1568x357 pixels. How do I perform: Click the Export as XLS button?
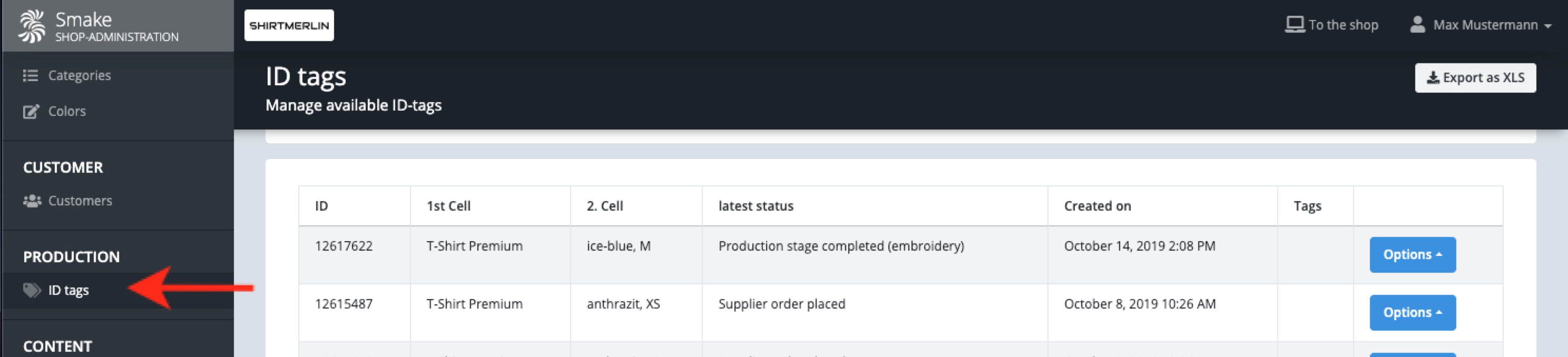[x=1475, y=78]
